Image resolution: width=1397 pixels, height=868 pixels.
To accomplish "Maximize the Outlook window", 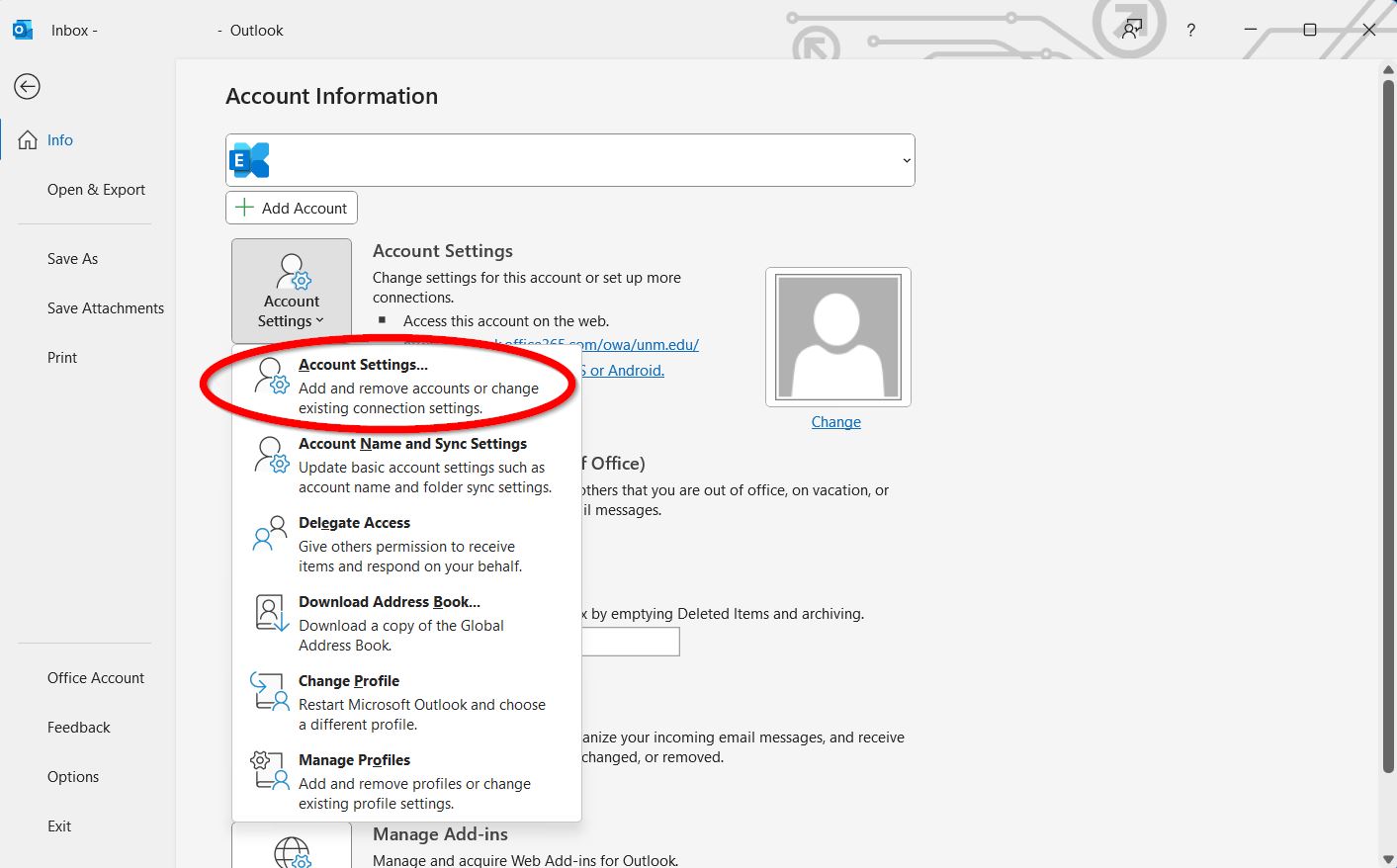I will (1310, 30).
